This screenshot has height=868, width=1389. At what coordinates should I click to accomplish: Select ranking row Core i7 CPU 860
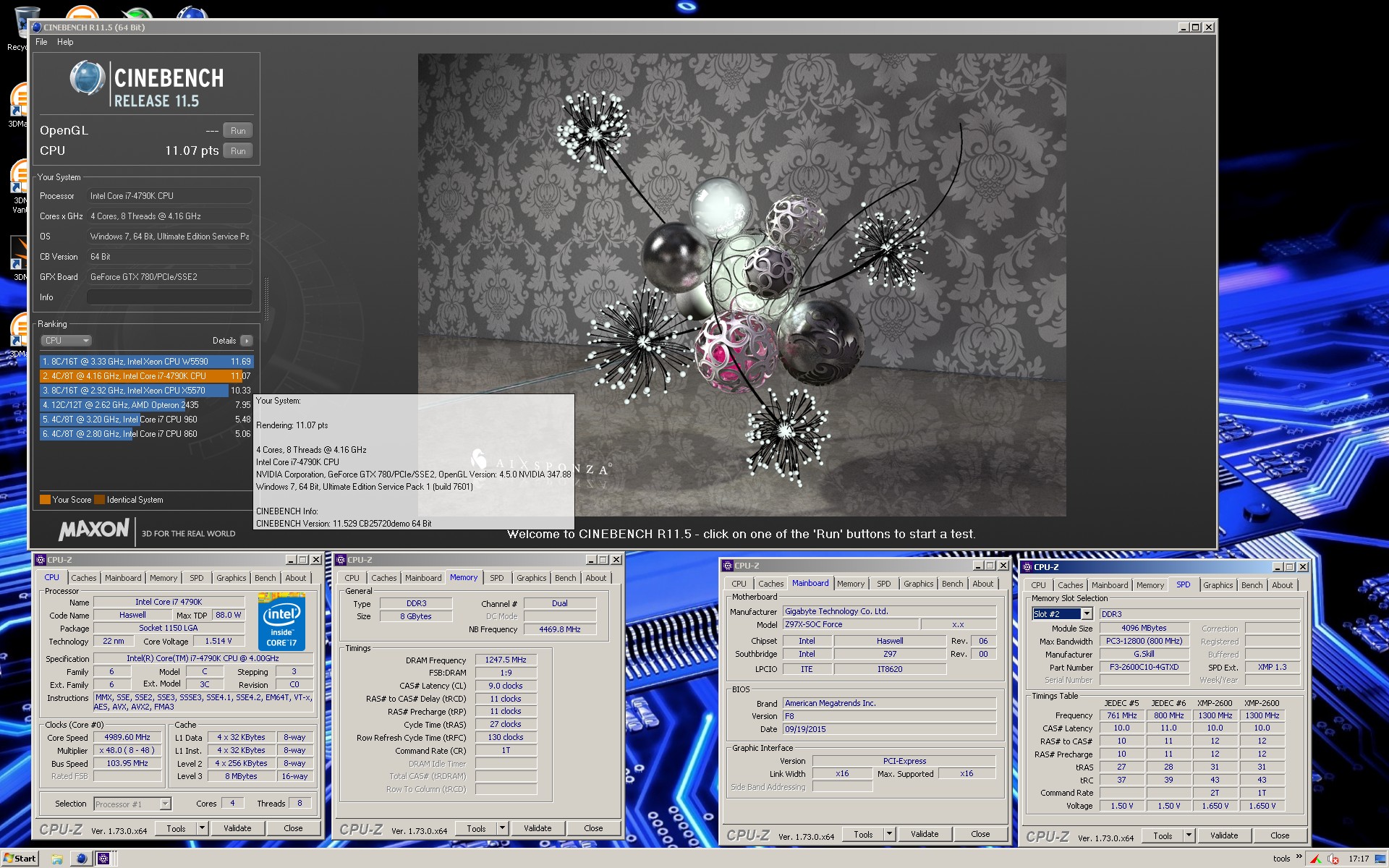tap(146, 434)
